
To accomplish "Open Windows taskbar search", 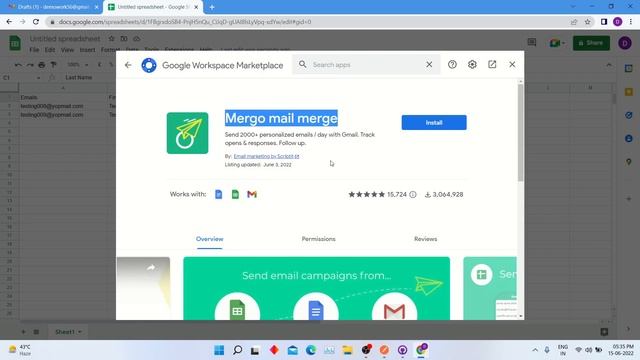I will [237, 350].
